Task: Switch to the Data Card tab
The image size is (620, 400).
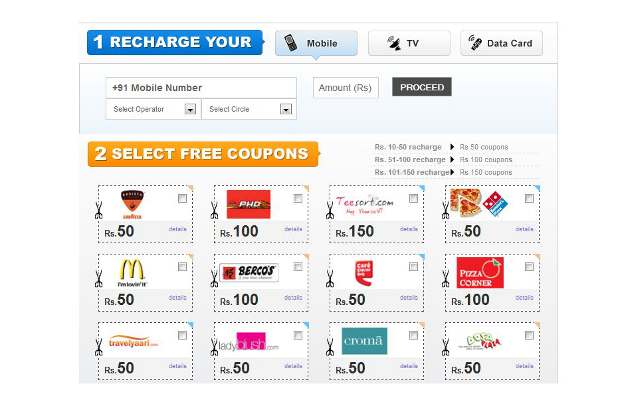Action: coord(501,43)
